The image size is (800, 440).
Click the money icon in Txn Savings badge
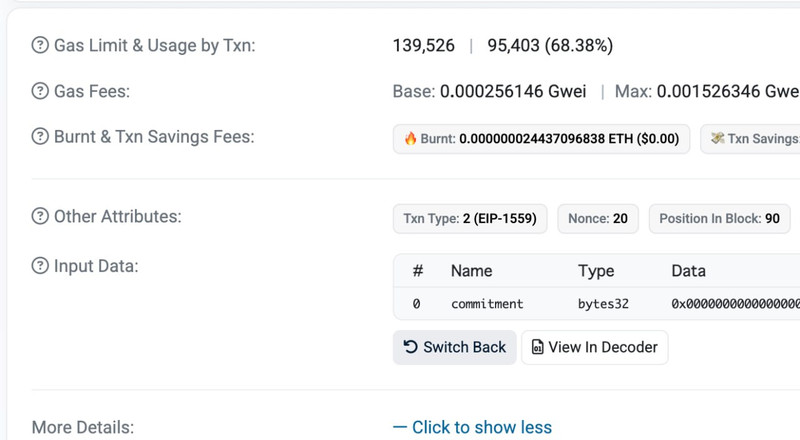(718, 139)
